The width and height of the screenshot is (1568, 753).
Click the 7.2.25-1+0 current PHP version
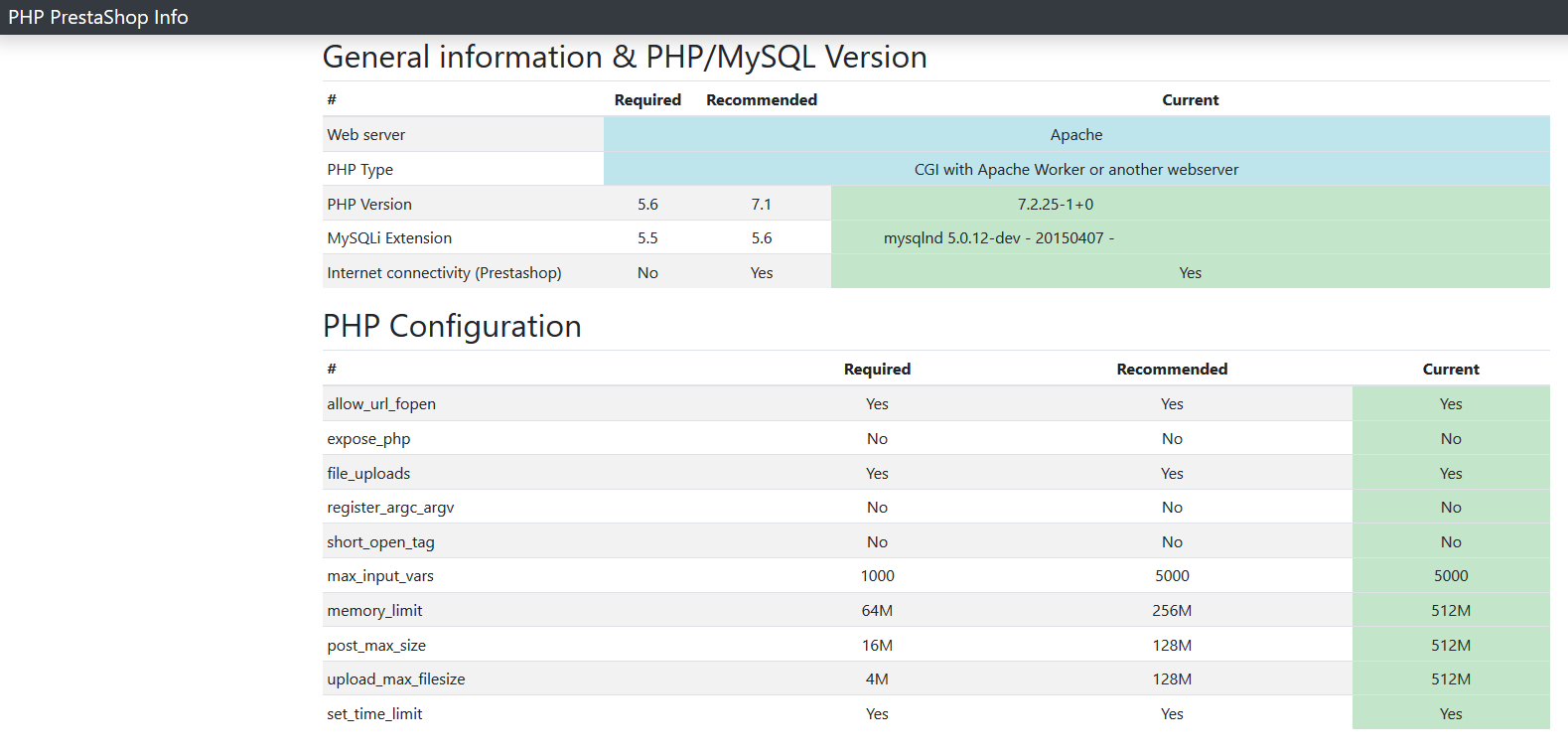click(1056, 205)
